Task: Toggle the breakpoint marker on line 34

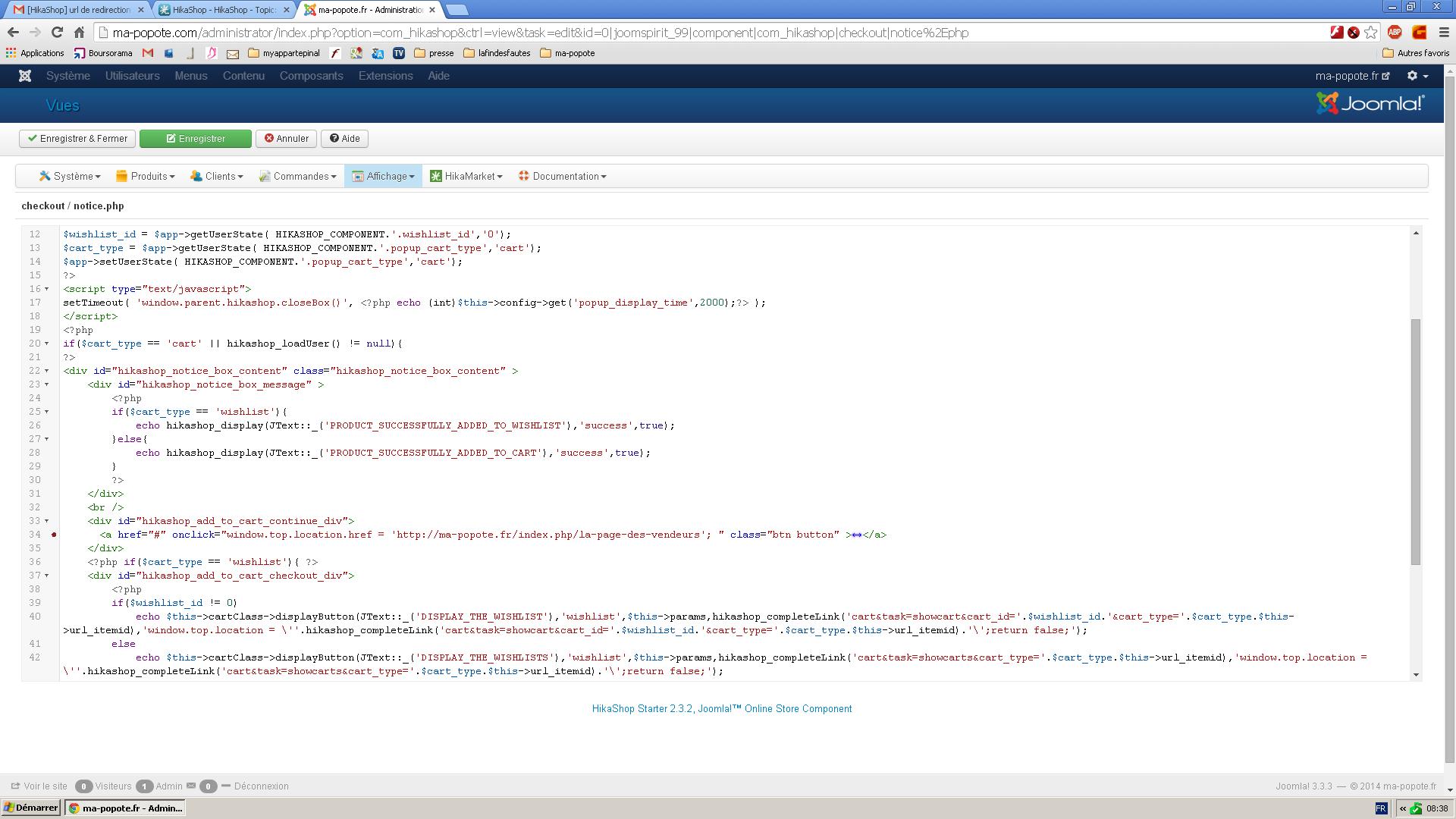Action: point(54,535)
